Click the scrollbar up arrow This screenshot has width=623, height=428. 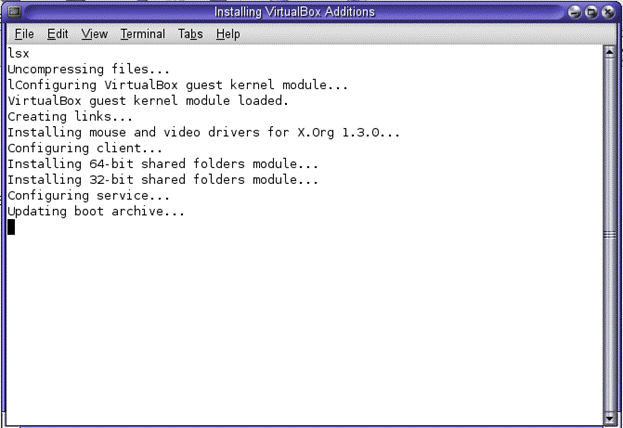609,52
